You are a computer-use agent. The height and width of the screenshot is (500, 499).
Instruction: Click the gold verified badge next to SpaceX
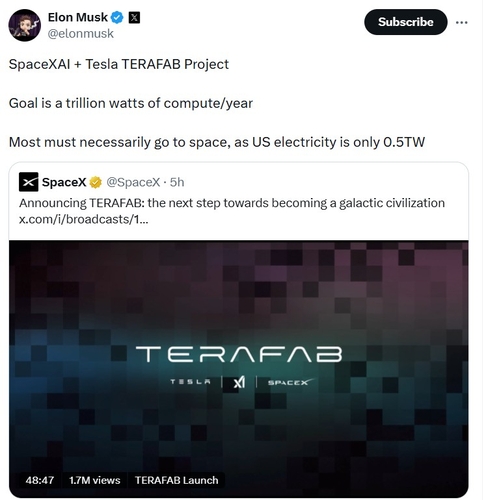pyautogui.click(x=96, y=182)
